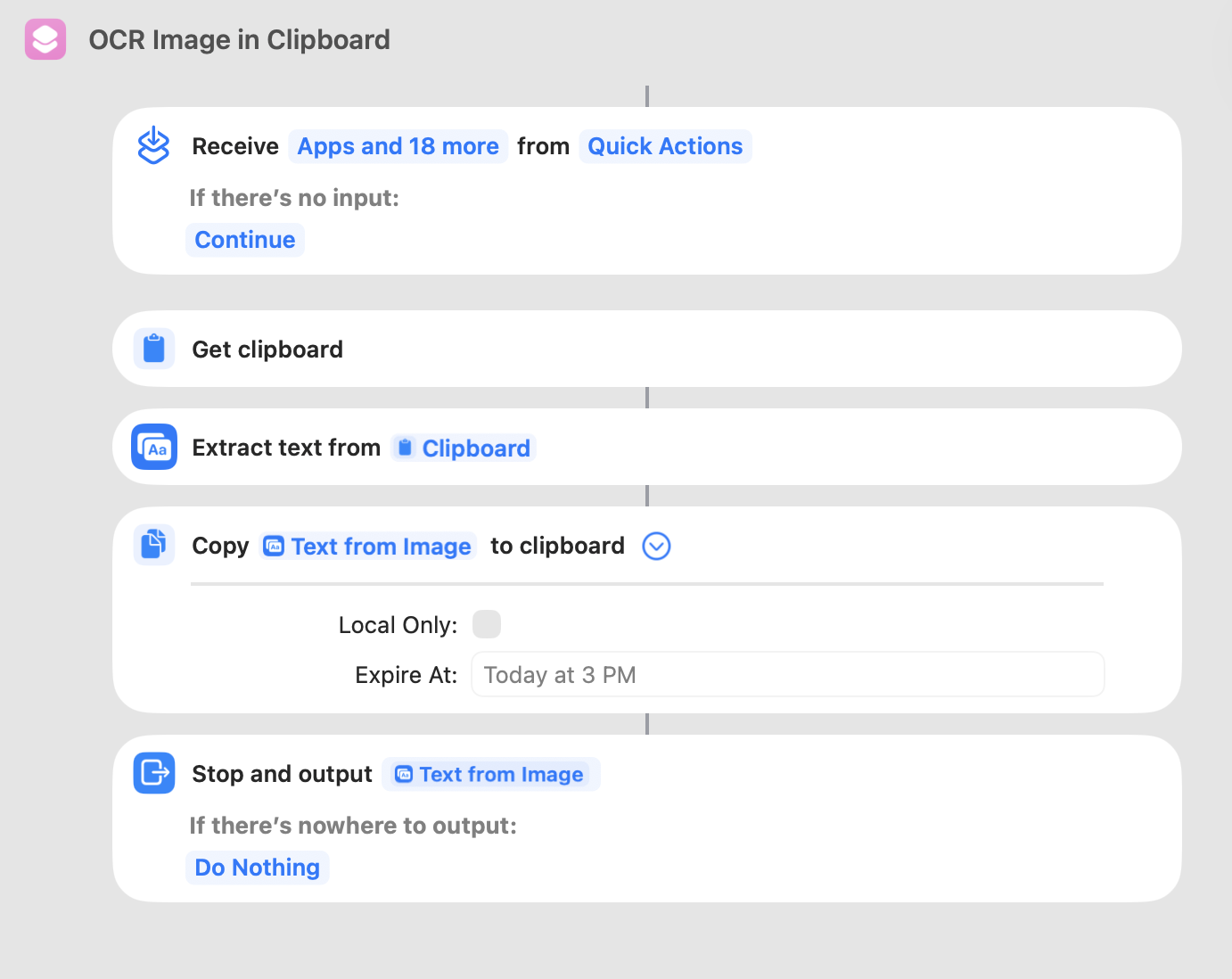
Task: Click the Extract text action icon
Action: (154, 447)
